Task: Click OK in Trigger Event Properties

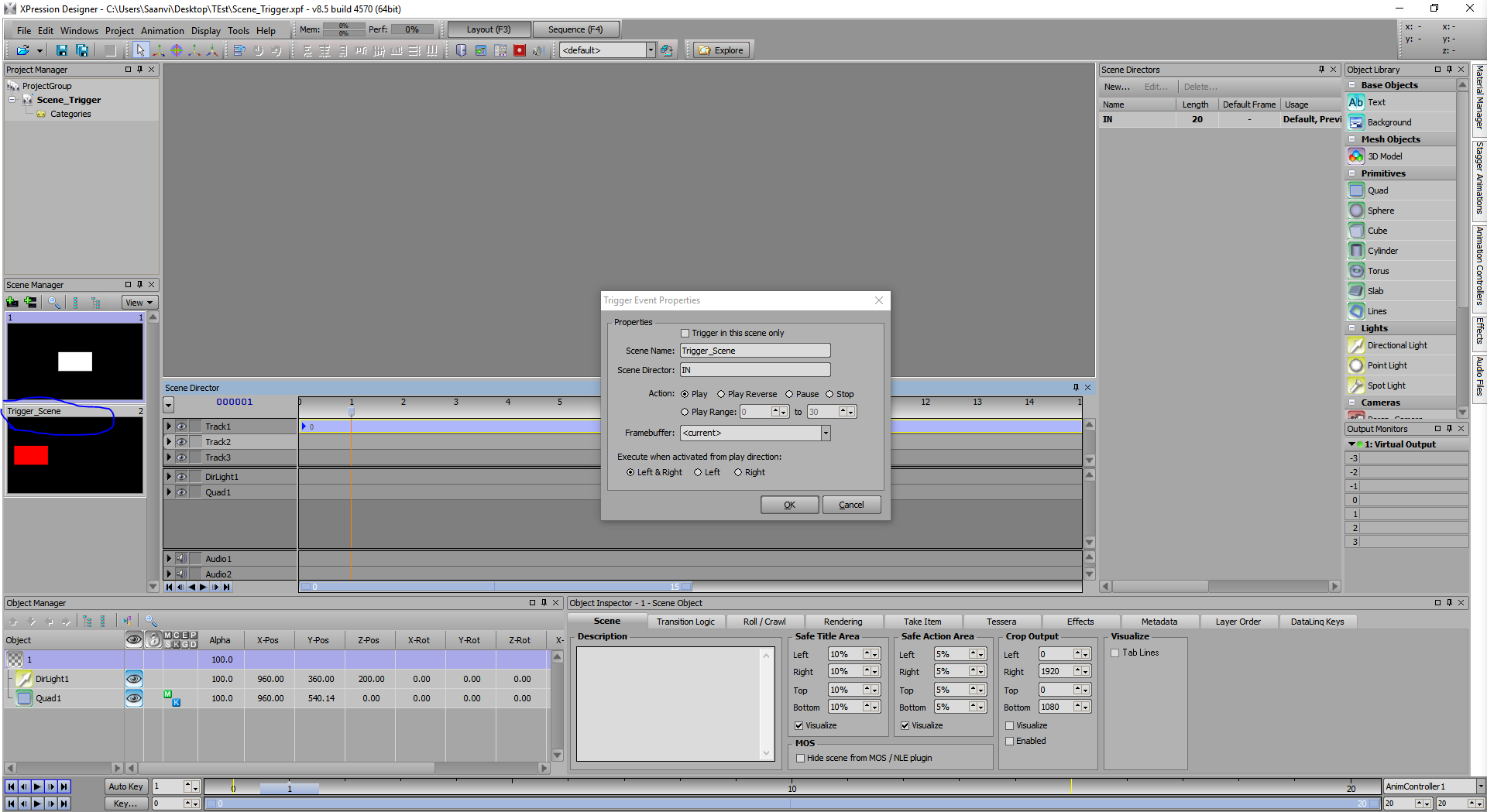Action: click(x=789, y=505)
